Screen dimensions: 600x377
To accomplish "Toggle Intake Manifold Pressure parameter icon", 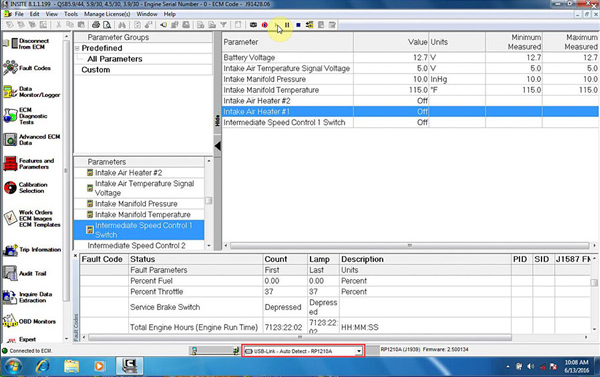I will 90,204.
